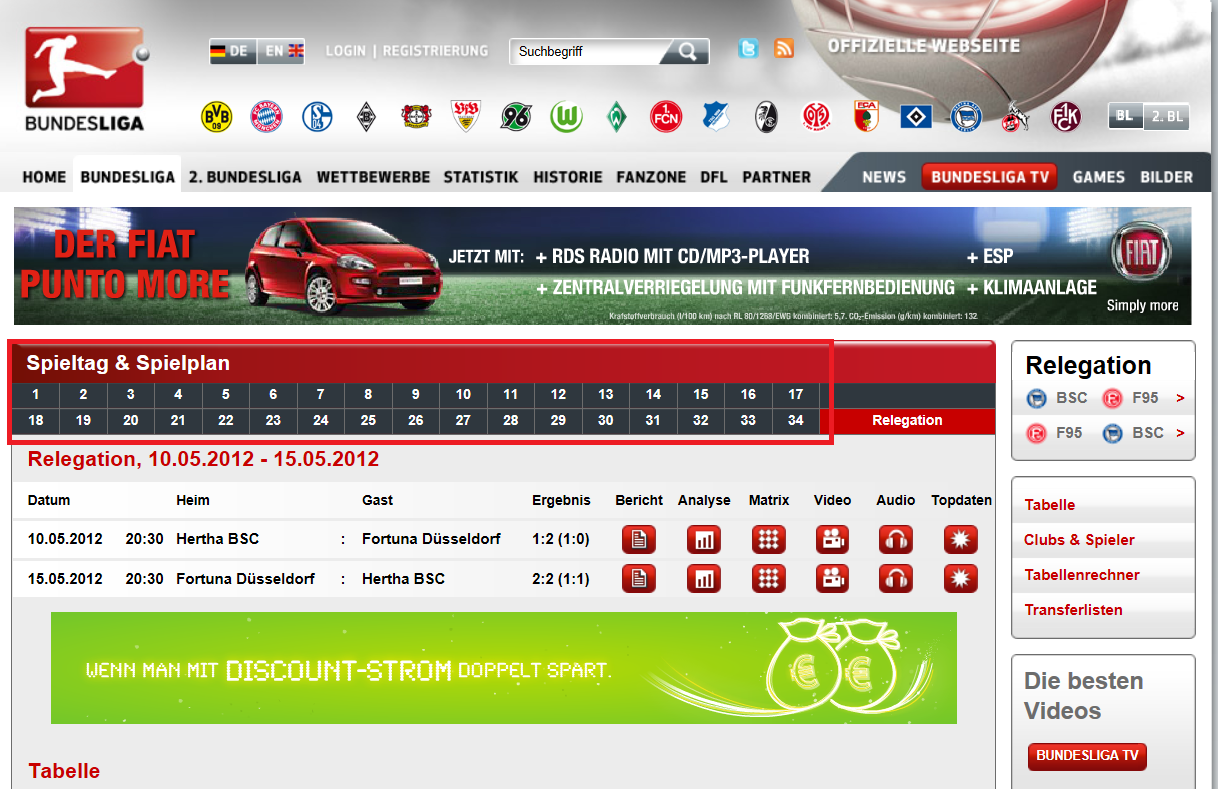1218x789 pixels.
Task: Click the search magnifier icon
Action: coord(687,51)
